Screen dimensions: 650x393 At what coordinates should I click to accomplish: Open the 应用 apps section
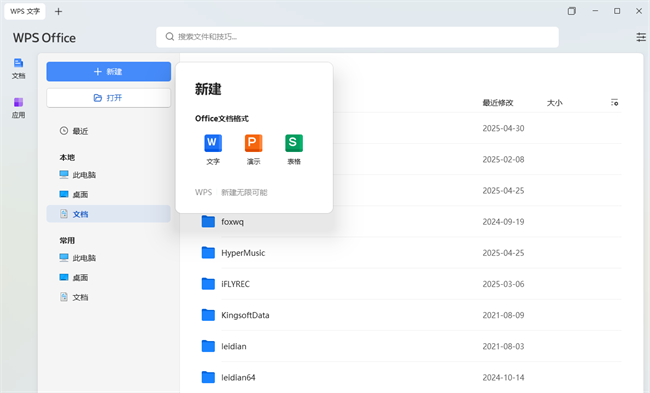(x=18, y=108)
